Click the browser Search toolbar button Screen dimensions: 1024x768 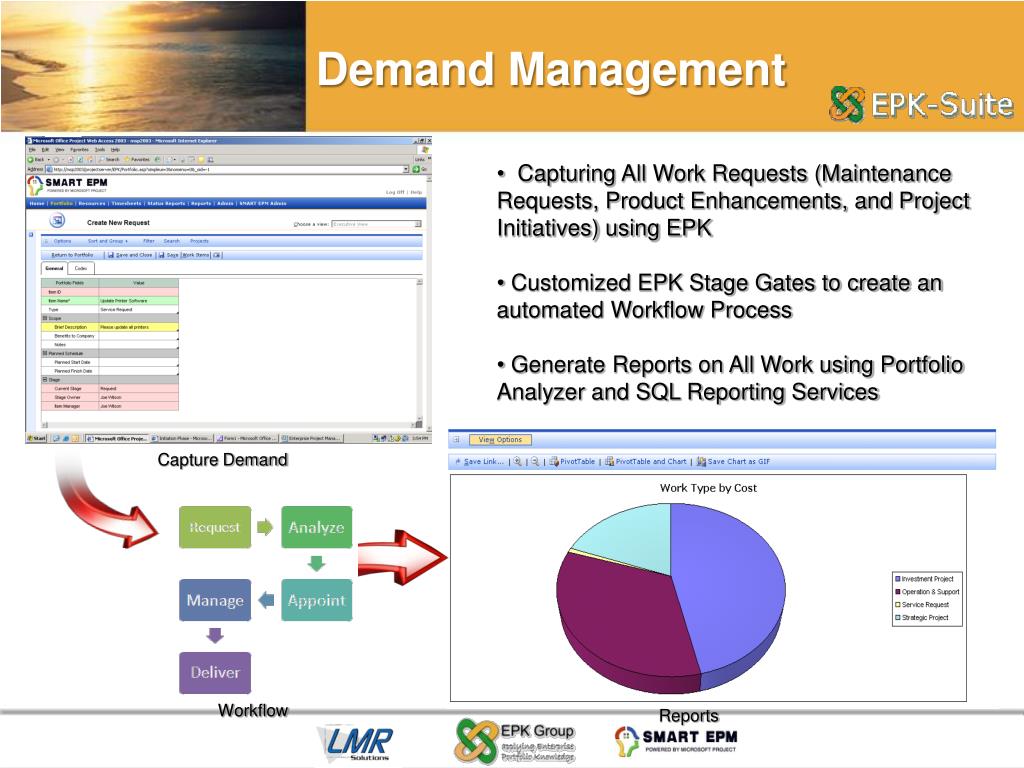[109, 159]
